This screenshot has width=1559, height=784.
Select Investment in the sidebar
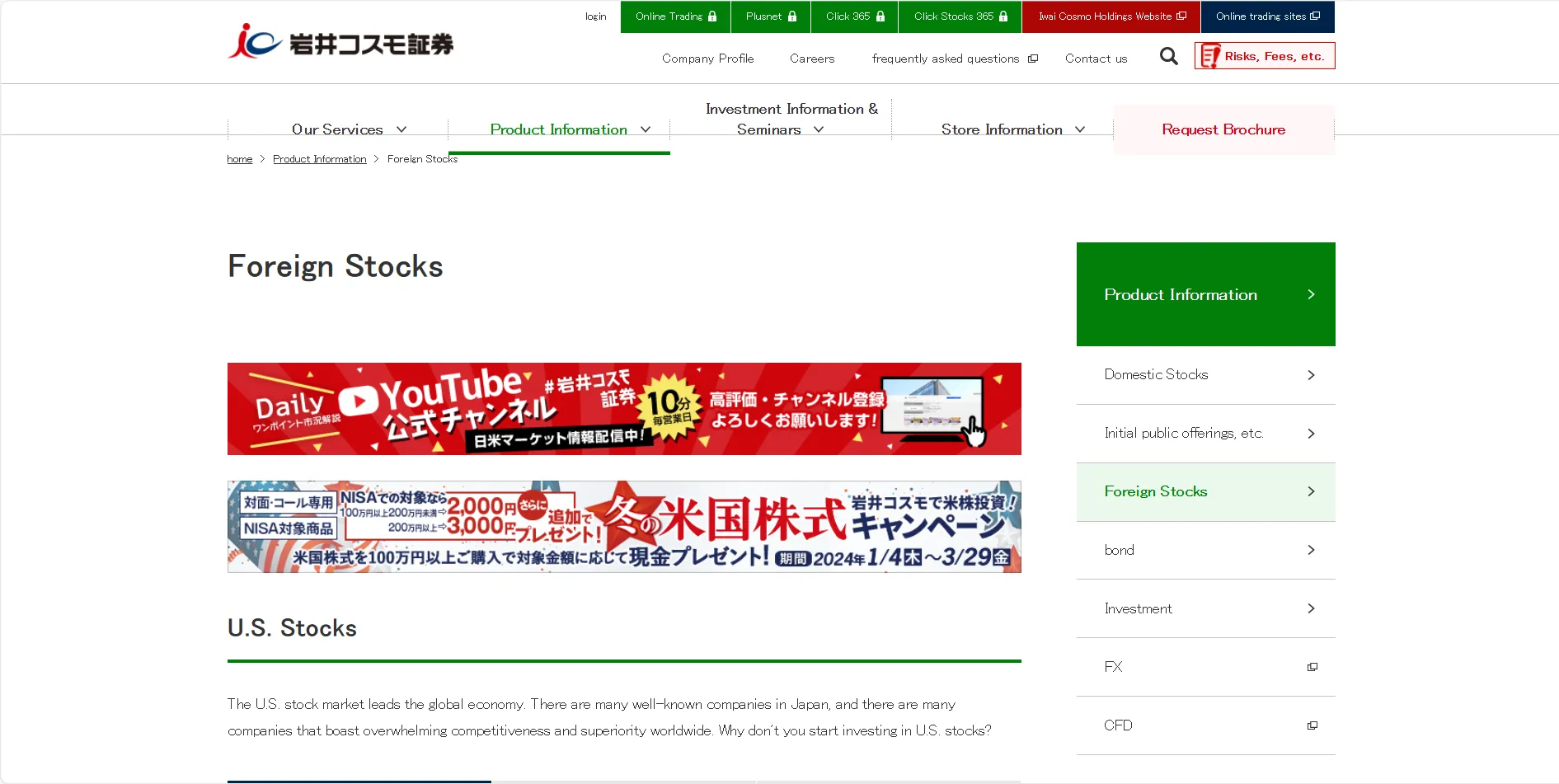(x=1206, y=608)
